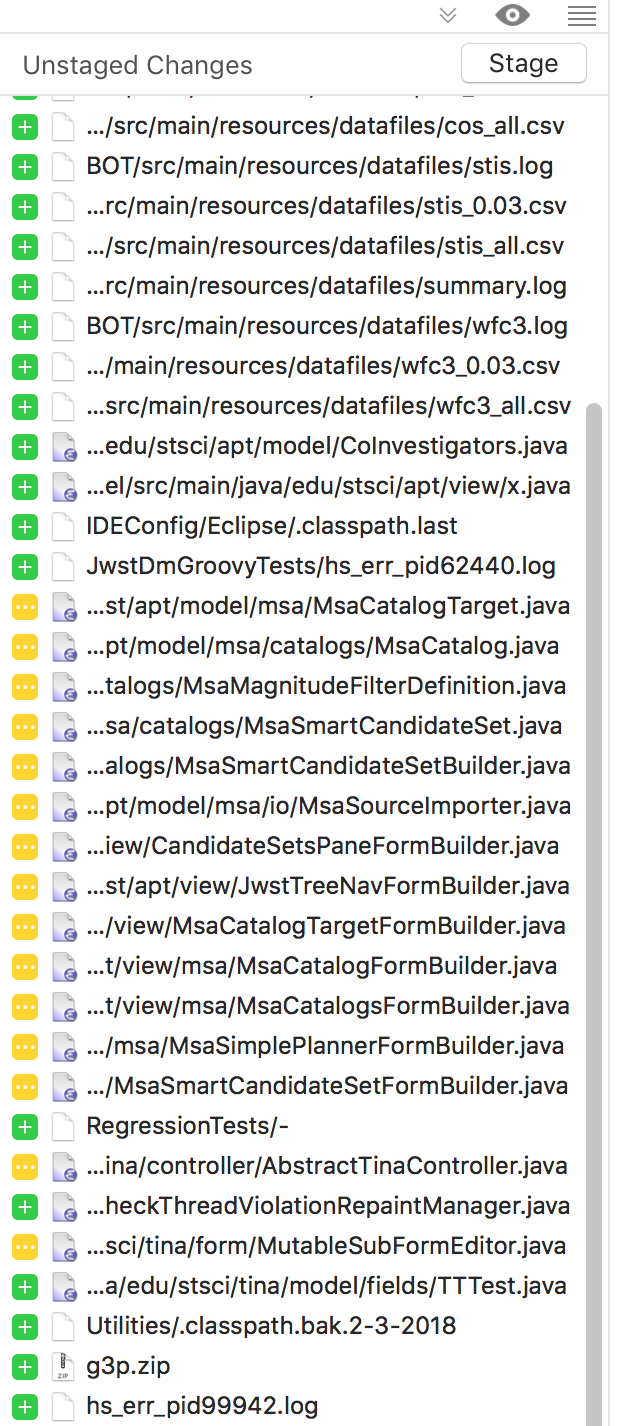Click green plus beside wfc3.log
638x1426 pixels.
tap(25, 327)
